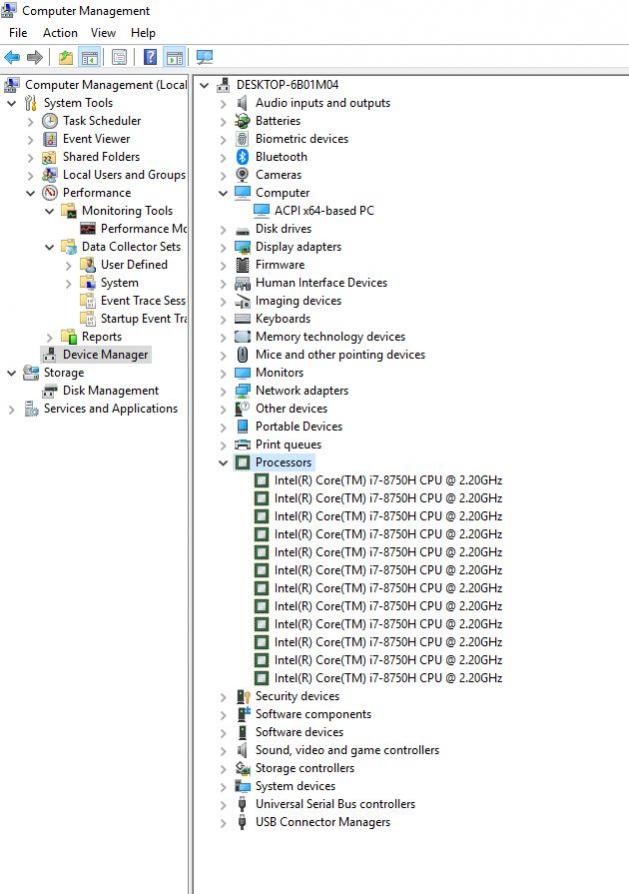The height and width of the screenshot is (894, 629).
Task: Select the ACPI x64-based PC device
Action: 324,211
